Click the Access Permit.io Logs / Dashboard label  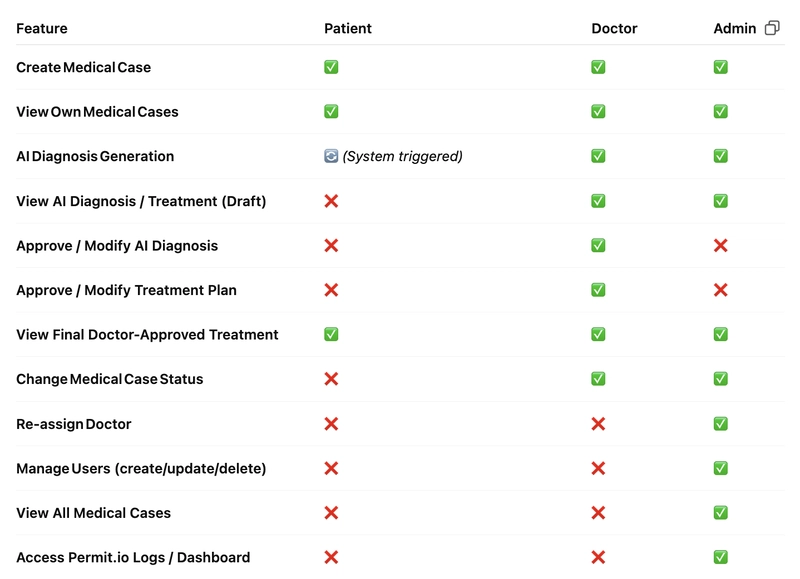point(133,558)
